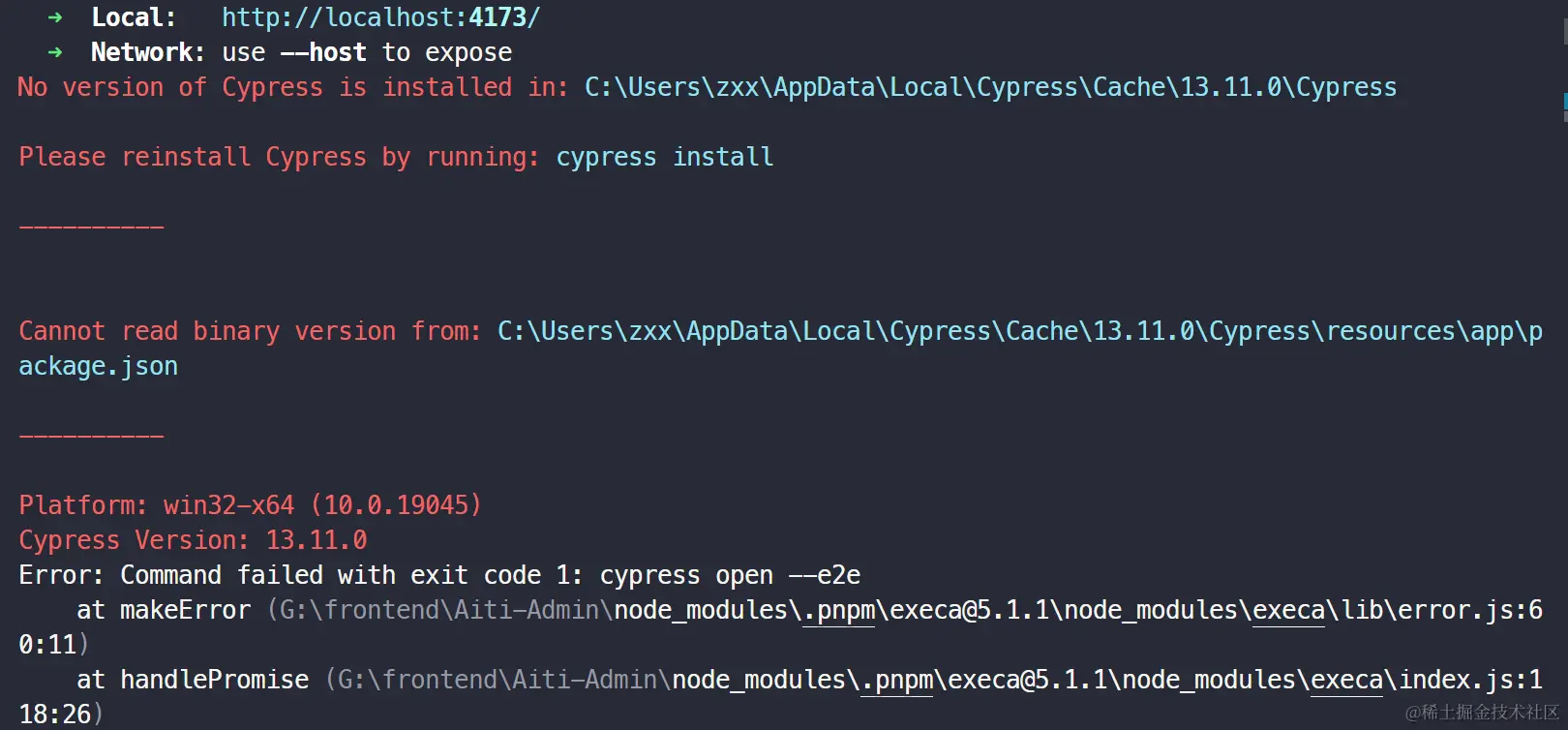Click the Cypress Cache 13.11.0 install path
The height and width of the screenshot is (730, 1568).
[989, 87]
